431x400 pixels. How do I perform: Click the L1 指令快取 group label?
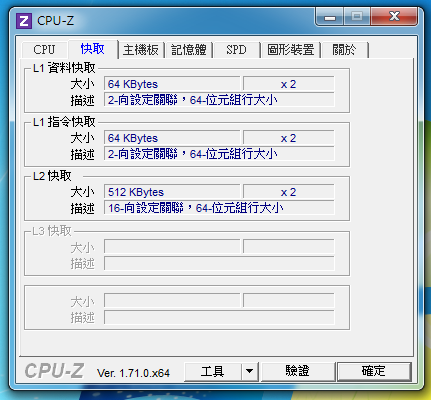click(64, 122)
